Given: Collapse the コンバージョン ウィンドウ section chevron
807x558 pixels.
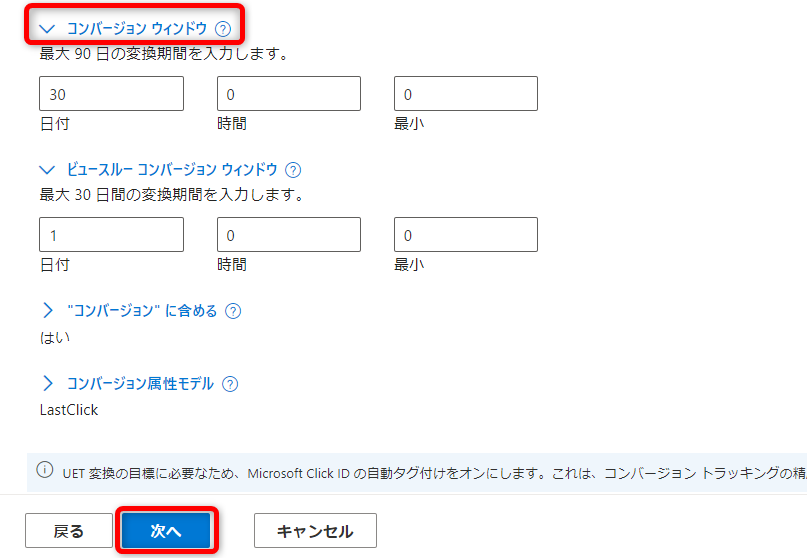Looking at the screenshot, I should tap(47, 29).
